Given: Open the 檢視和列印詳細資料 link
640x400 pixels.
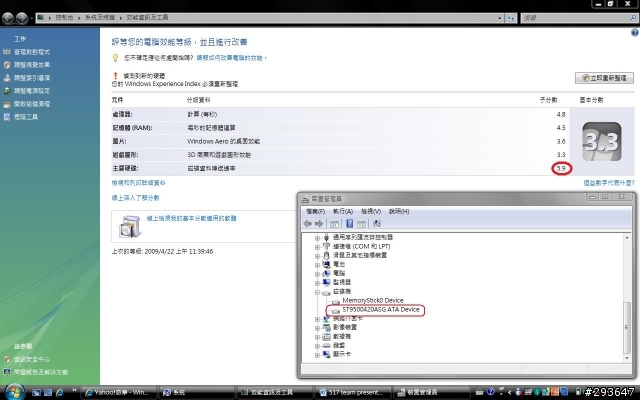Looking at the screenshot, I should pos(138,183).
